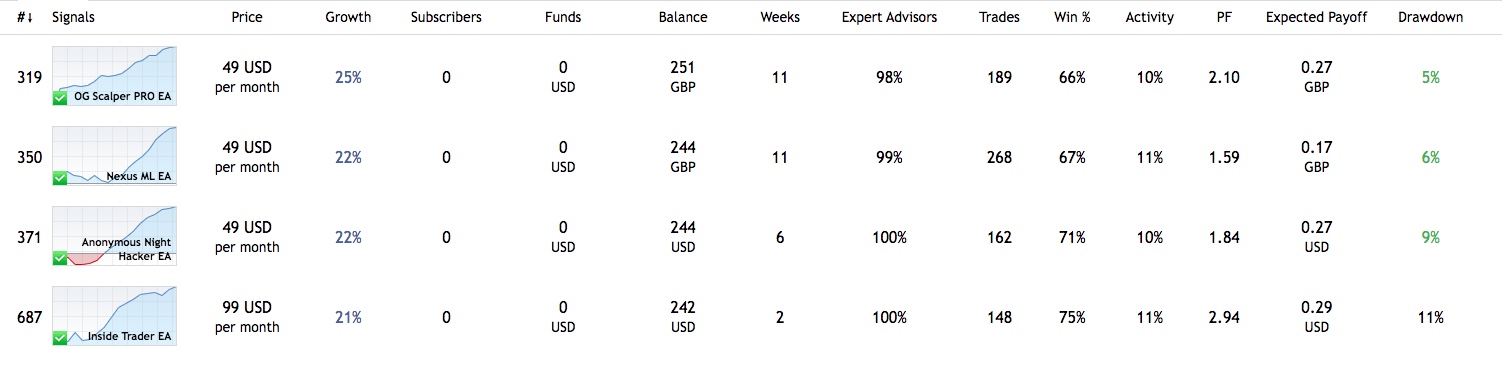Click the green checkmark on OG Scalper PRO EA

[x=60, y=98]
